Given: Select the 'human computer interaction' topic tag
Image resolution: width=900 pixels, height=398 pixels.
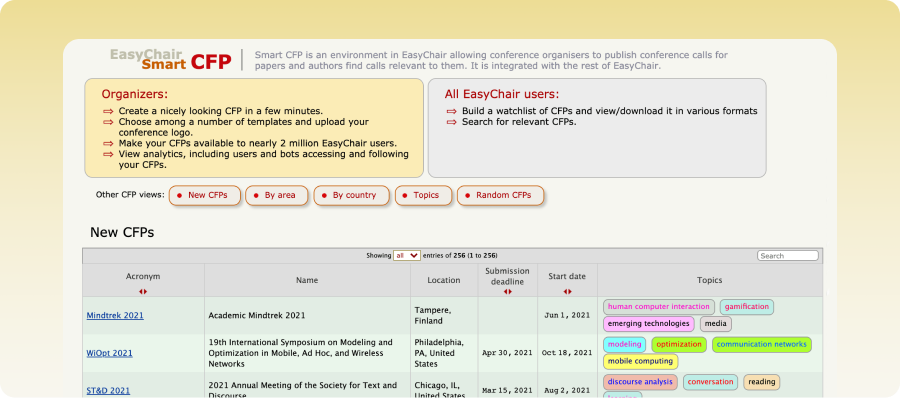Looking at the screenshot, I should click(x=658, y=307).
